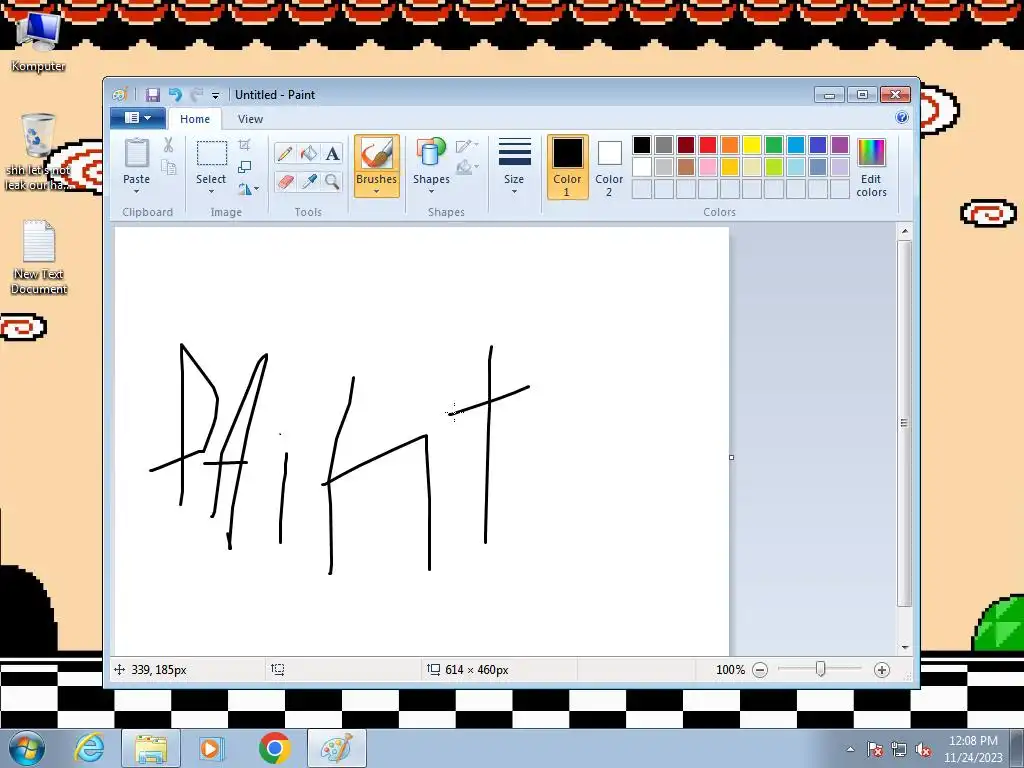The image size is (1024, 768).
Task: Select the Magnifier tool
Action: click(x=332, y=181)
